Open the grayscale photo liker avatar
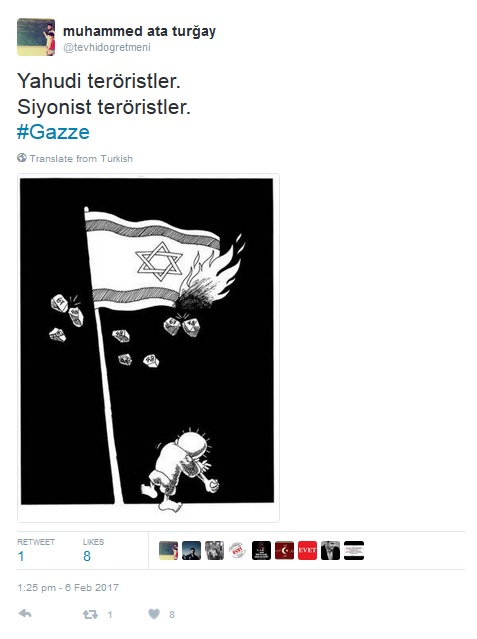Screen dimensions: 477x639 [214, 551]
